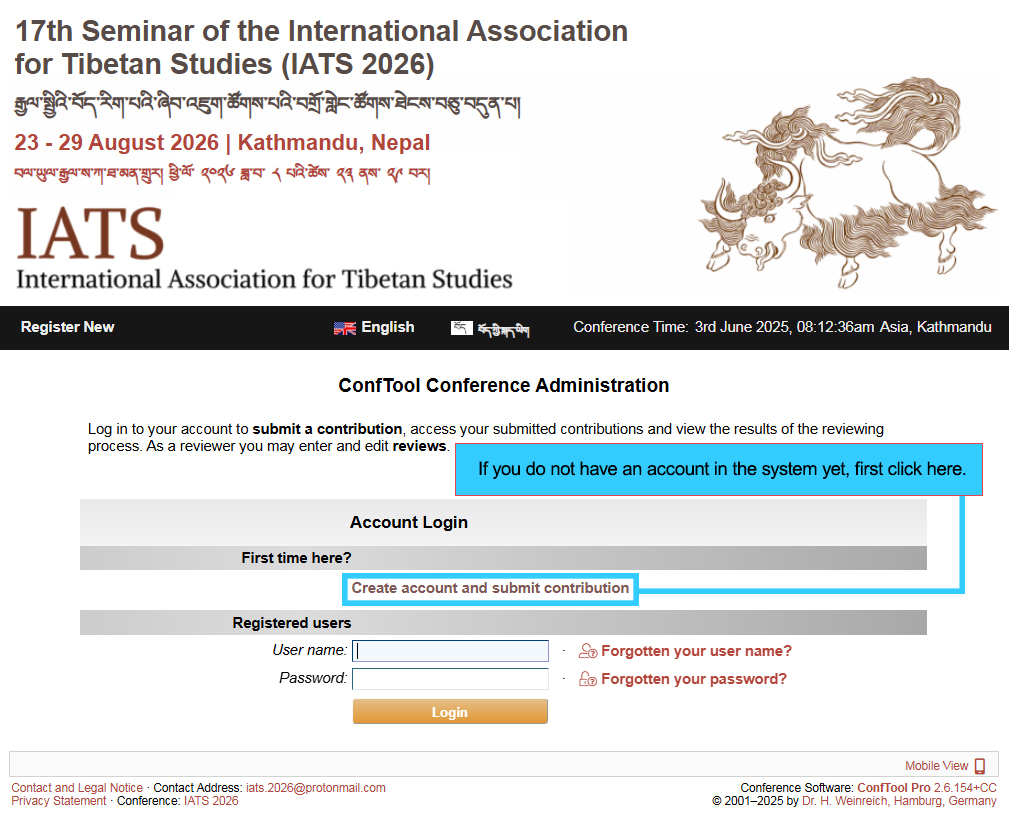This screenshot has width=1009, height=814.
Task: Open Contact and Legal Notice link
Action: (x=77, y=788)
